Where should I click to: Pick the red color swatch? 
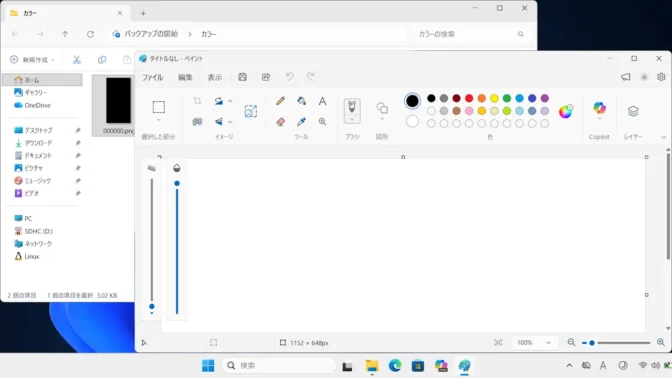point(469,98)
